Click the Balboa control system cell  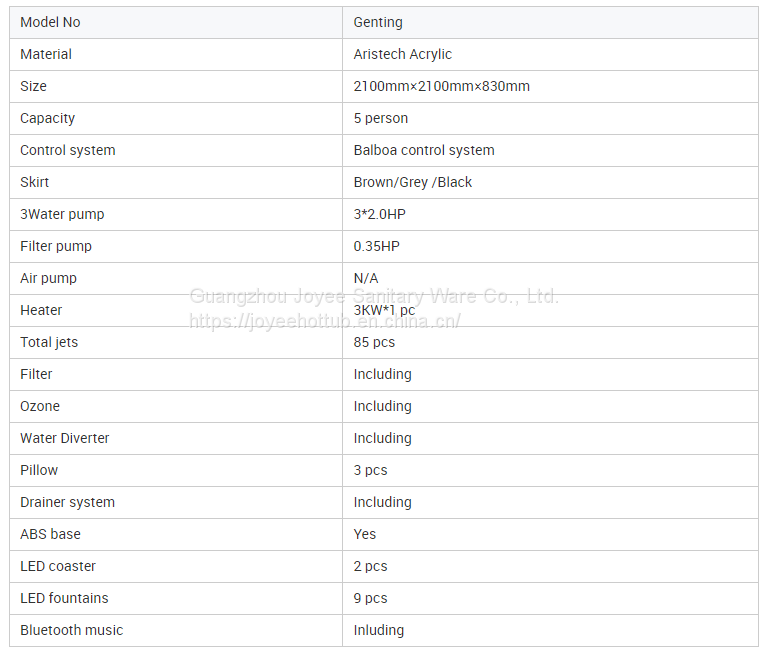click(x=424, y=150)
